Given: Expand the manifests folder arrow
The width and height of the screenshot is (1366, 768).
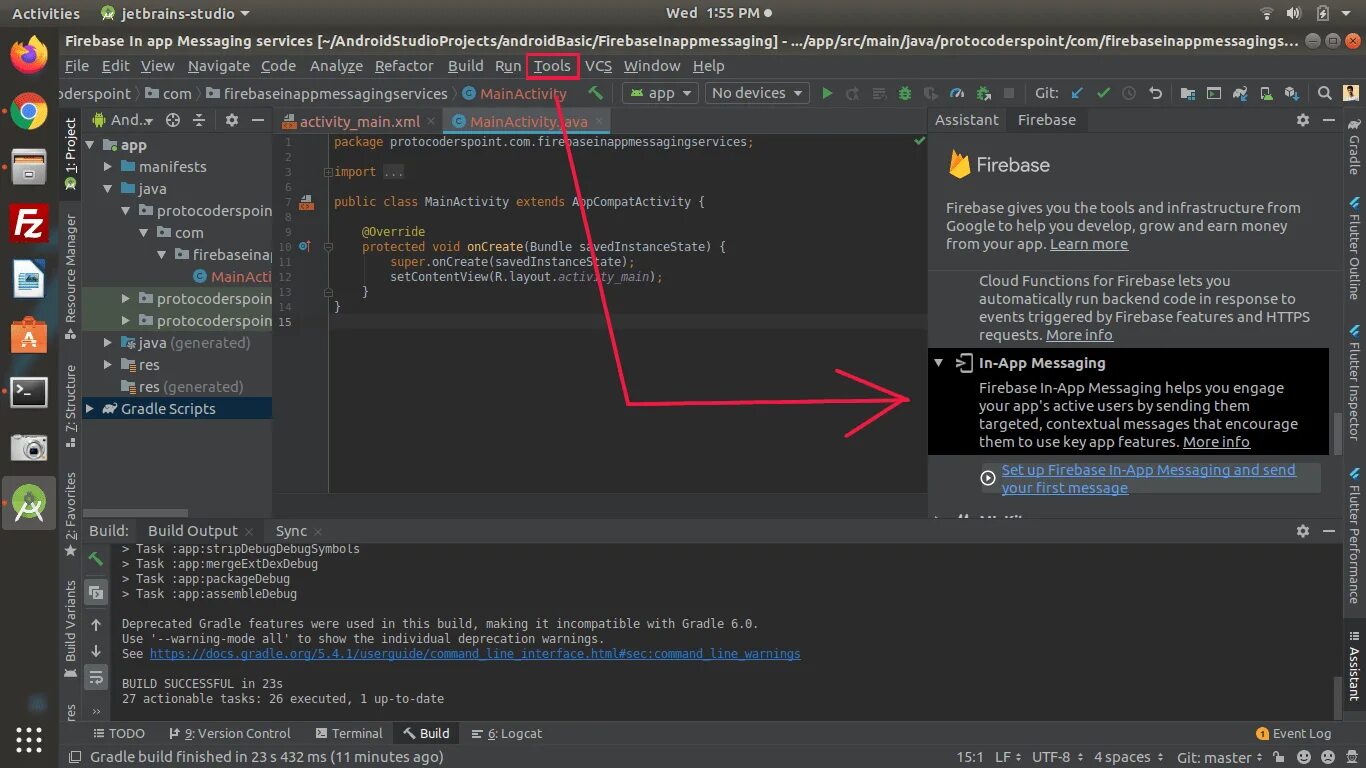Looking at the screenshot, I should pos(108,167).
